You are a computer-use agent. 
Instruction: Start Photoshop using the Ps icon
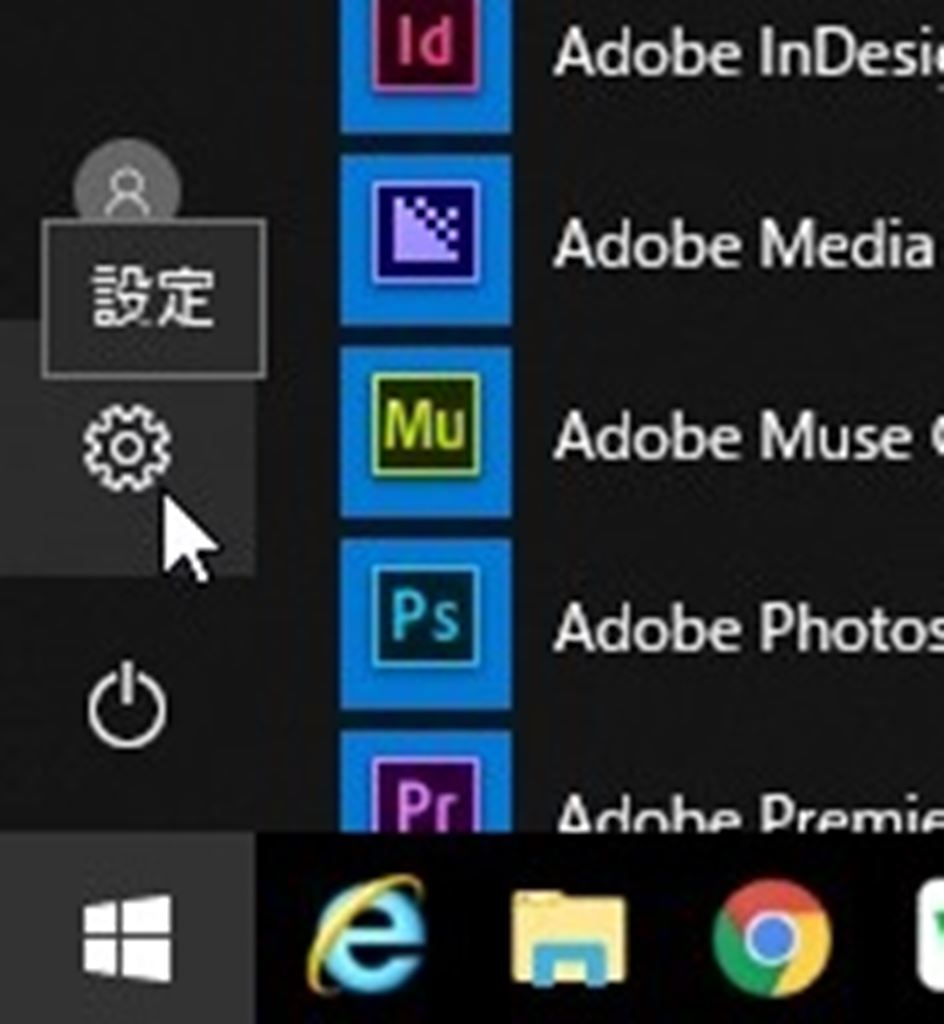click(425, 622)
